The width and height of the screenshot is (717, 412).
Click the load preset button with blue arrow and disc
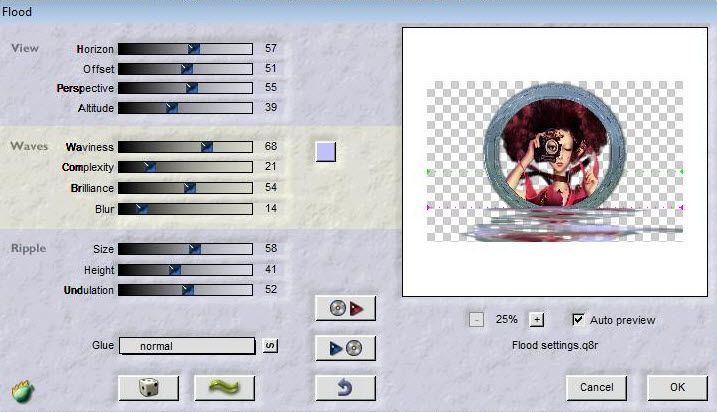(x=345, y=348)
